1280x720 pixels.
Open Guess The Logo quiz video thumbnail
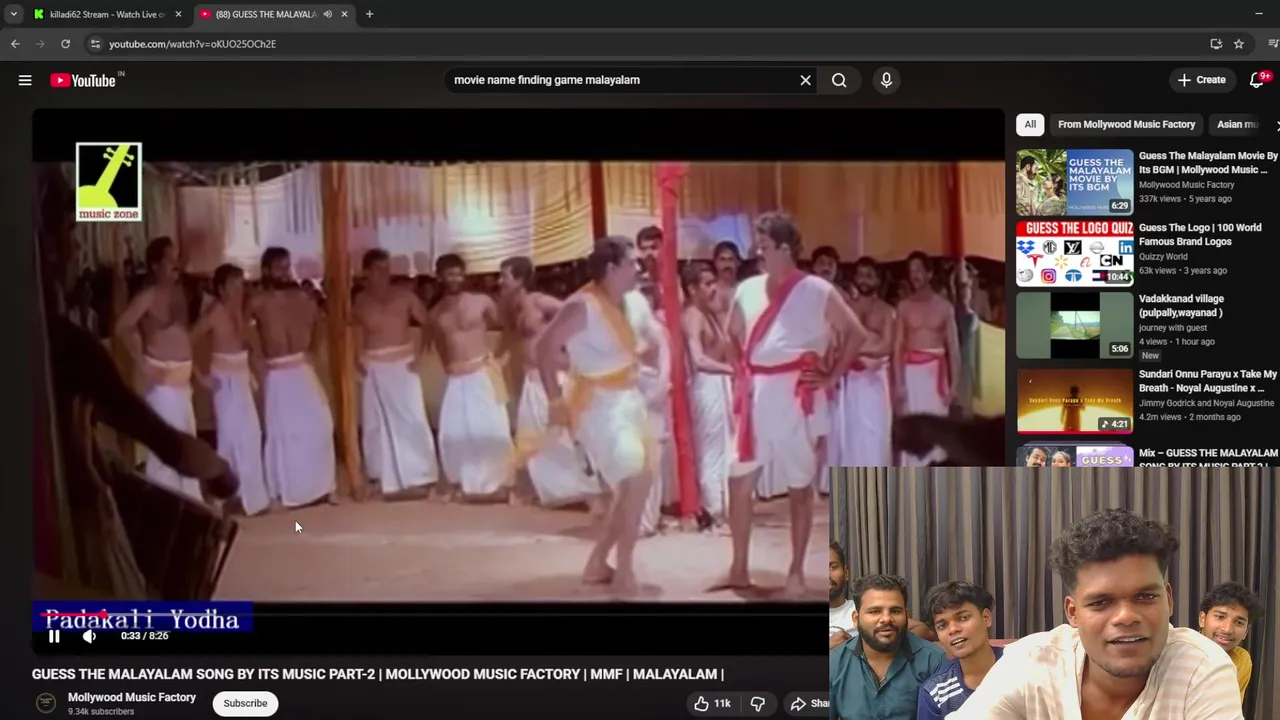tap(1075, 254)
